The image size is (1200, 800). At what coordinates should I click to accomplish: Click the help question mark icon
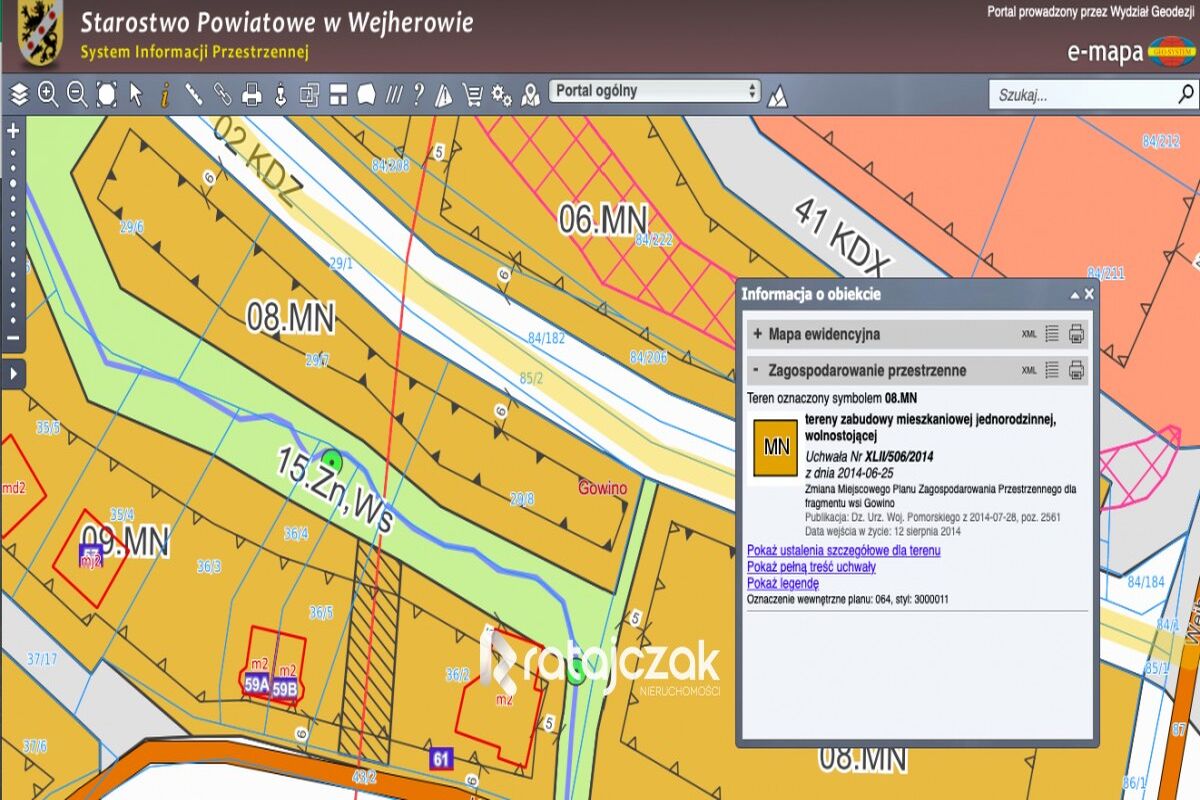pyautogui.click(x=418, y=93)
